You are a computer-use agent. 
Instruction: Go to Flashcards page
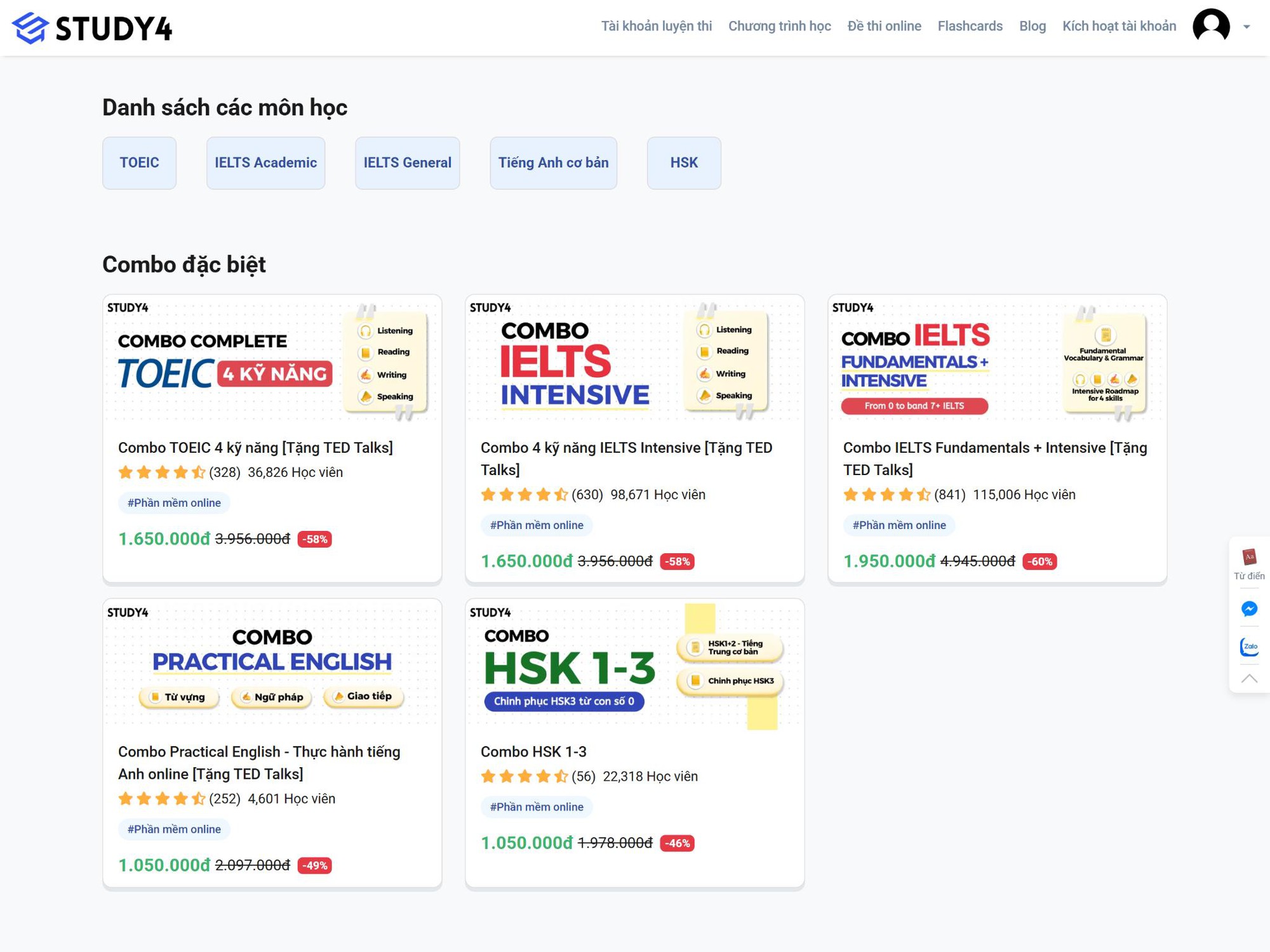969,26
